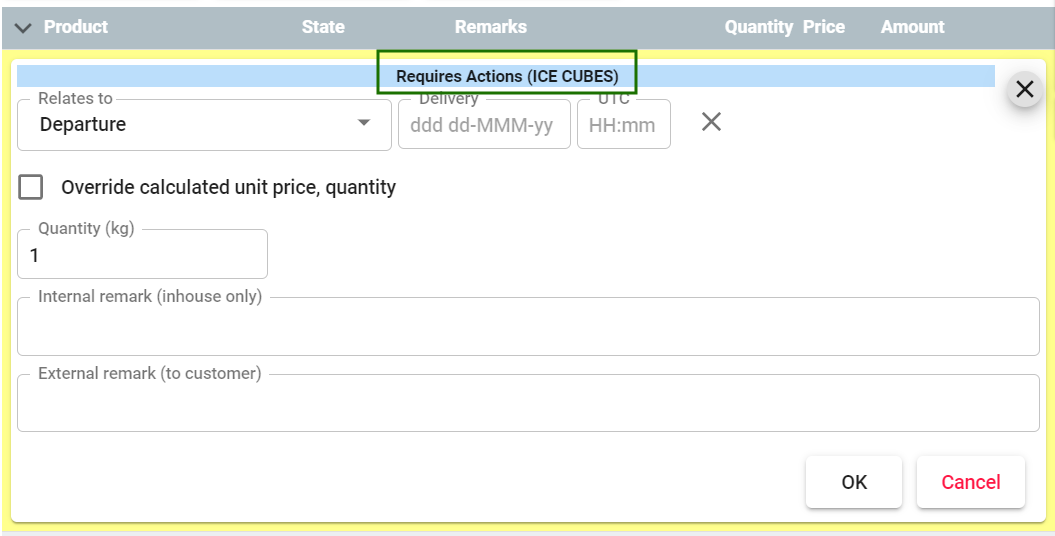
Task: Click the Remarks column header
Action: 490,27
